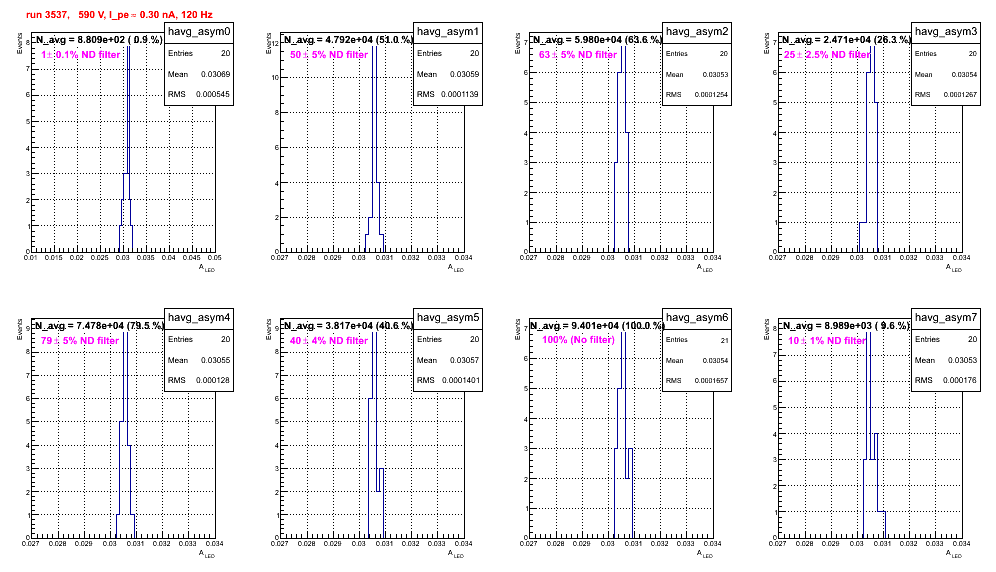
Task: Click RMS 0.0001254 in havg_asym2 box
Action: [x=697, y=94]
